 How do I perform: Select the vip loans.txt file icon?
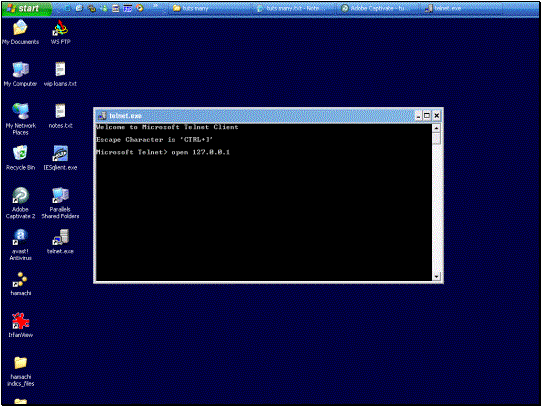pos(60,74)
